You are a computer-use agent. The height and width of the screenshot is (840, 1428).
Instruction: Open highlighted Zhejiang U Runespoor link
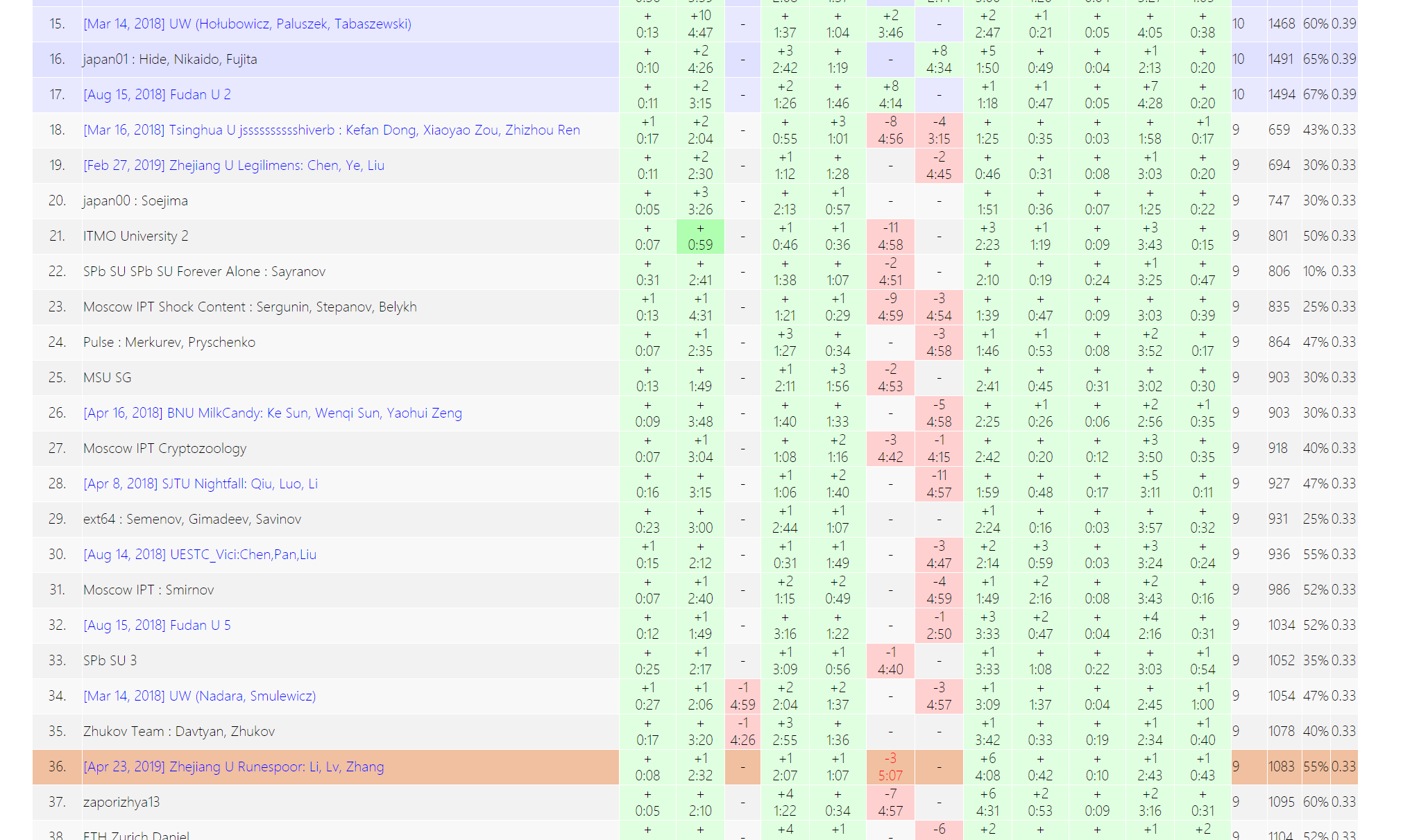point(233,767)
